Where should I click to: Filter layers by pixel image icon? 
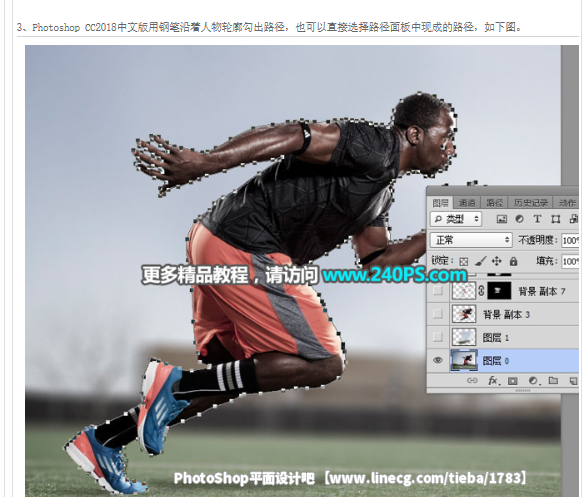[501, 219]
